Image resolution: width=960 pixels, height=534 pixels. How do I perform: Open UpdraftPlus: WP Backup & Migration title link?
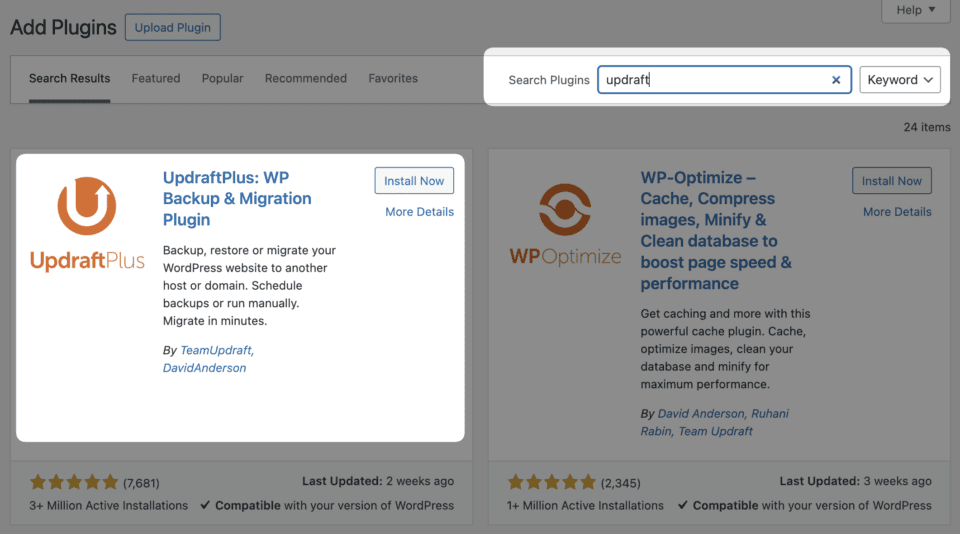click(x=237, y=198)
